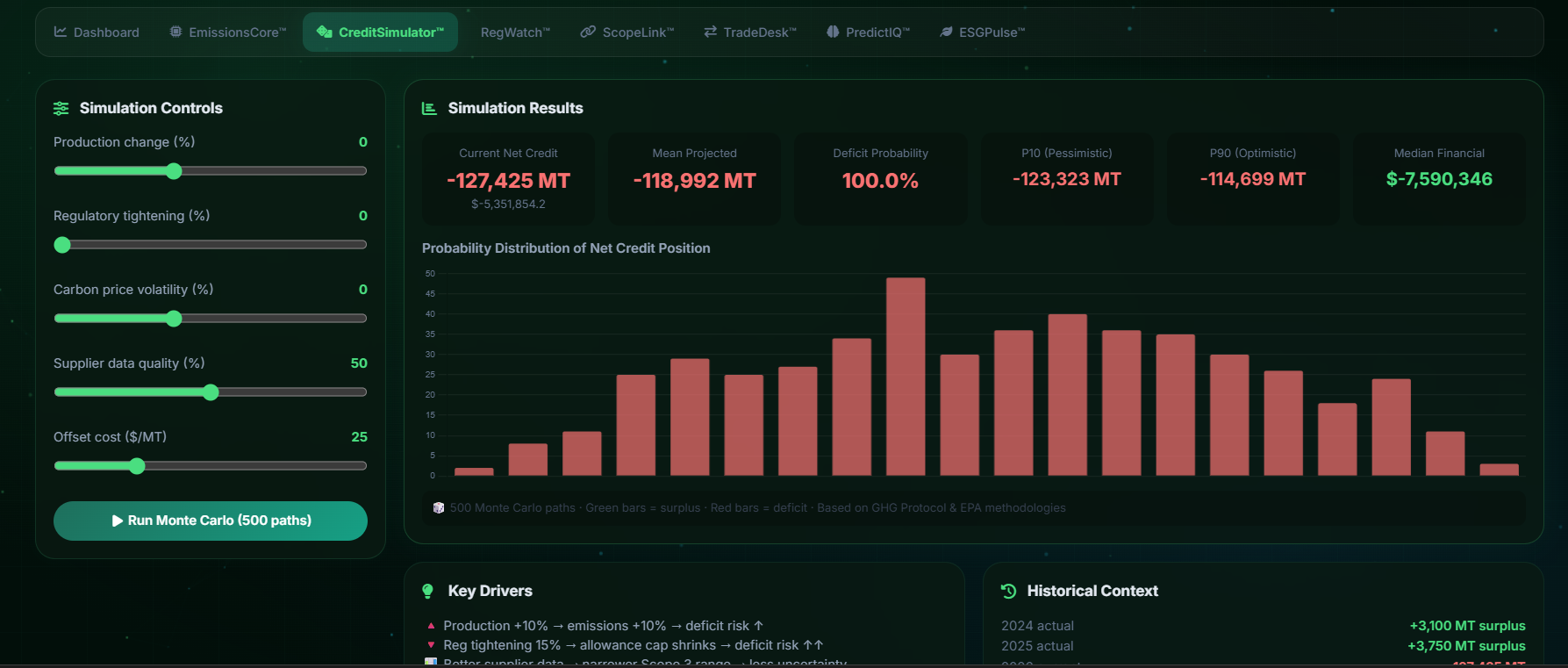Screen dimensions: 1568x668
Task: Click the '2024 actual' history row label
Action: point(1037,626)
